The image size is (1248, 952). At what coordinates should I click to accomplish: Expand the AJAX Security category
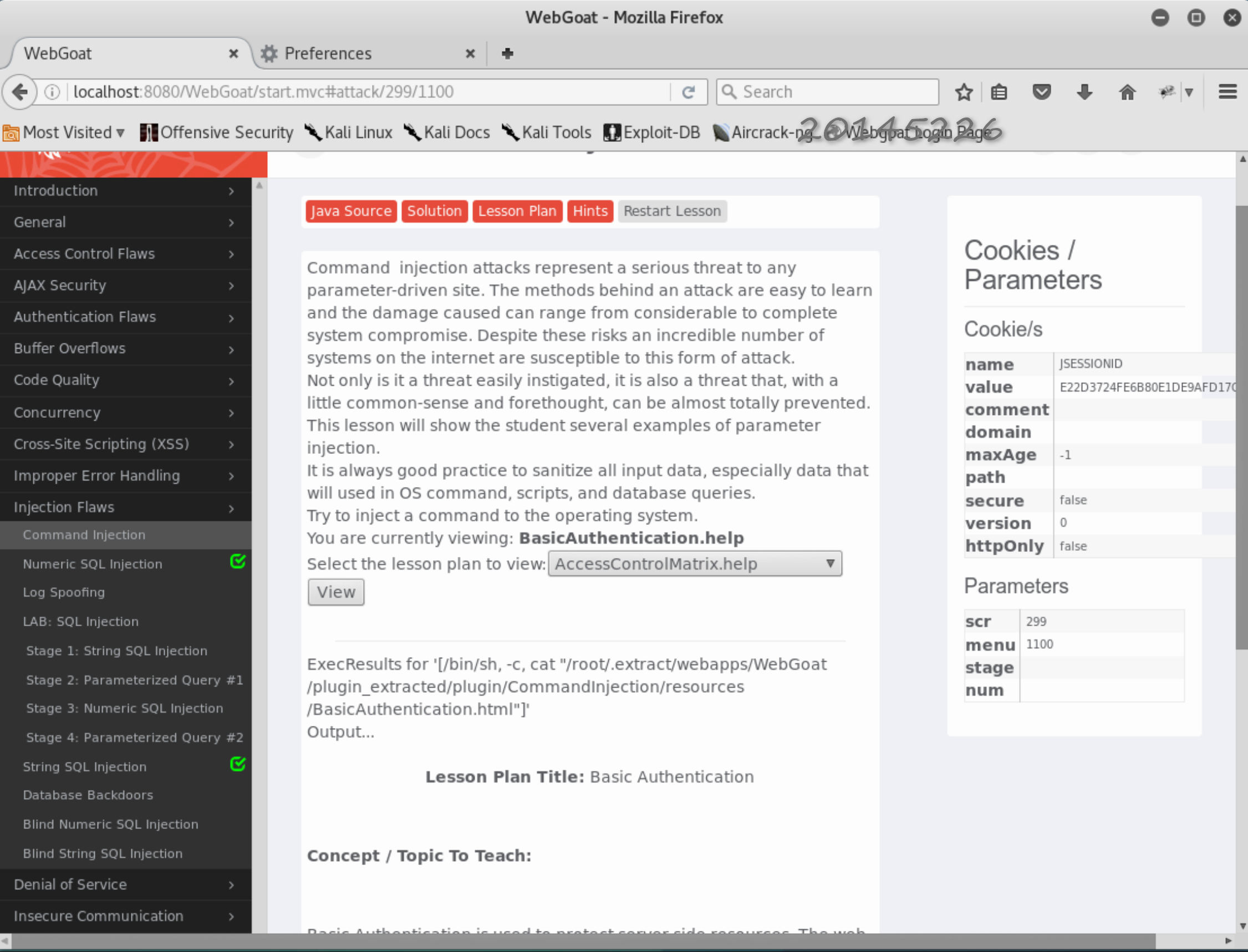(125, 285)
